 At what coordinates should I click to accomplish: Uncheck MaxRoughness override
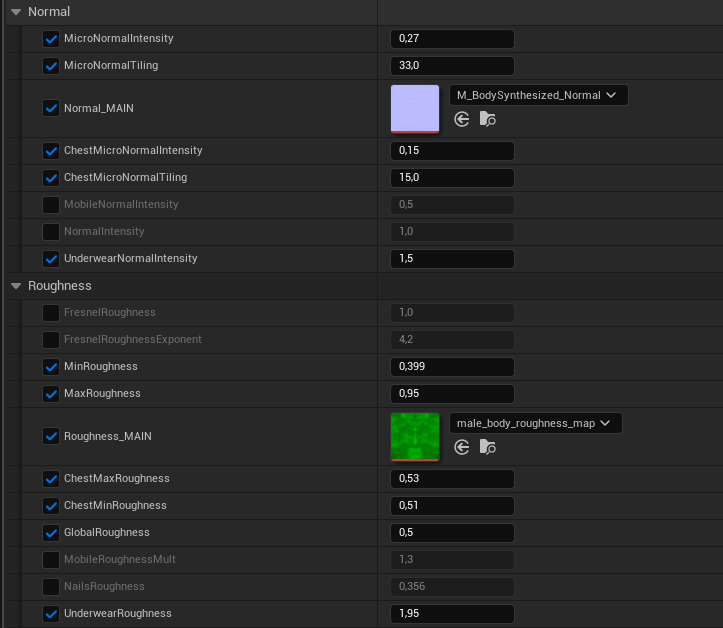tap(51, 394)
